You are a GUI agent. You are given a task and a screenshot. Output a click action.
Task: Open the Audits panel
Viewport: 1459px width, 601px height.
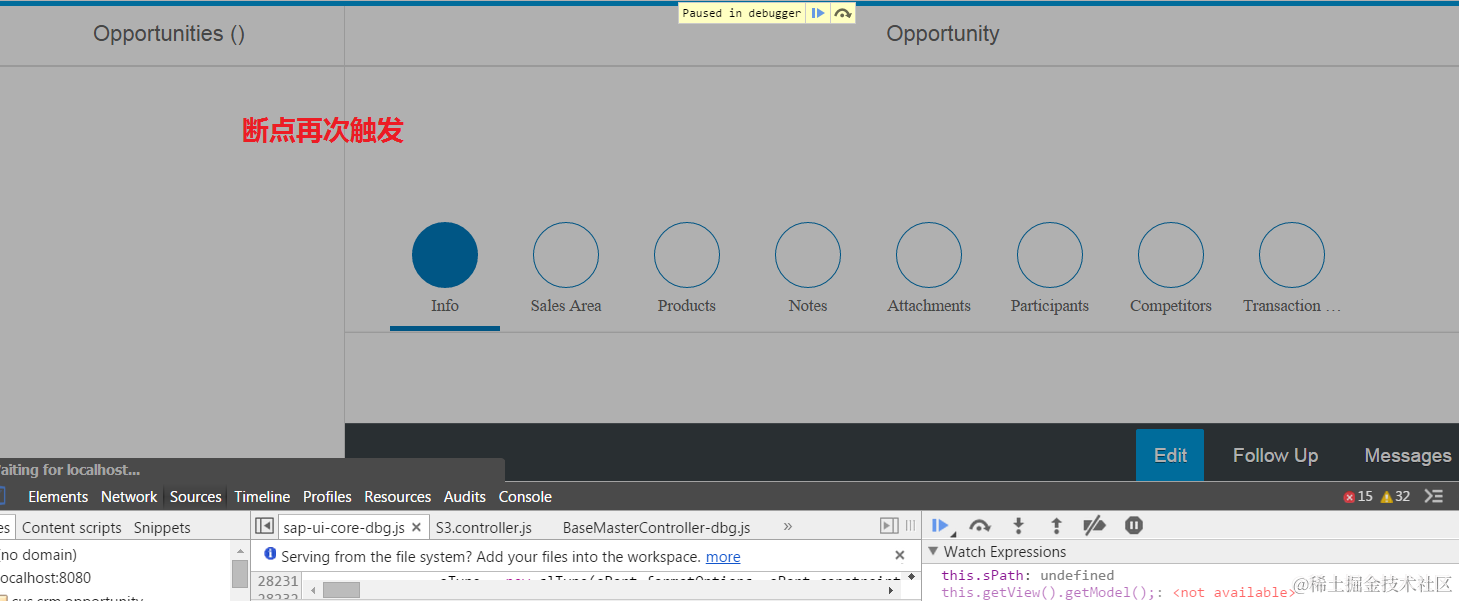[465, 497]
